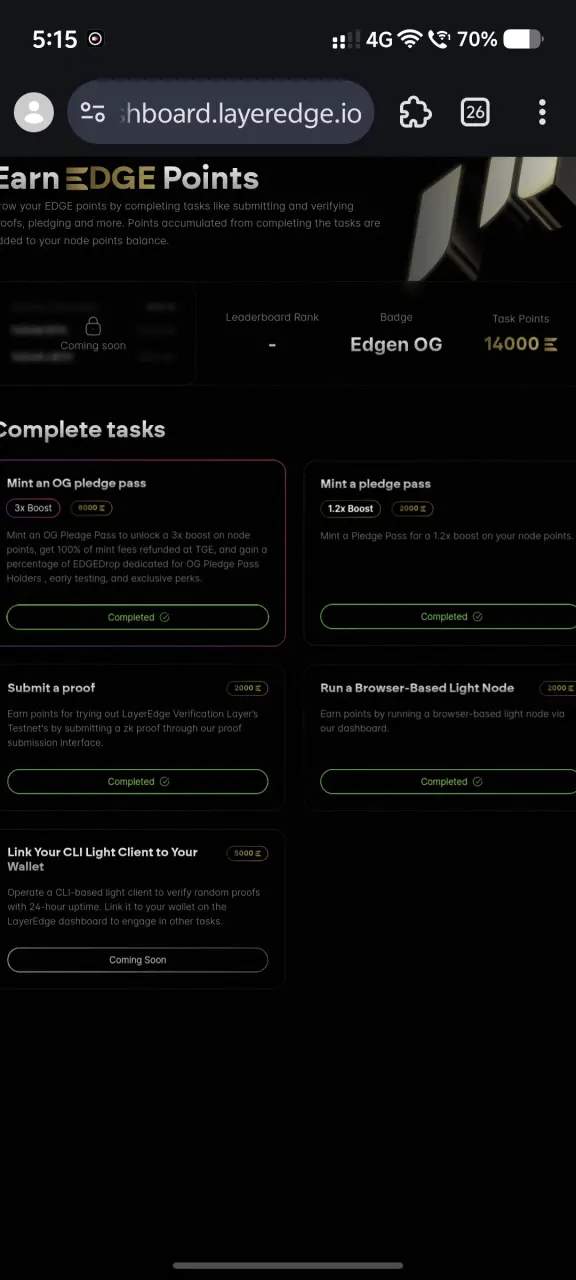Open the browser profile avatar
576x1280 pixels.
(34, 112)
